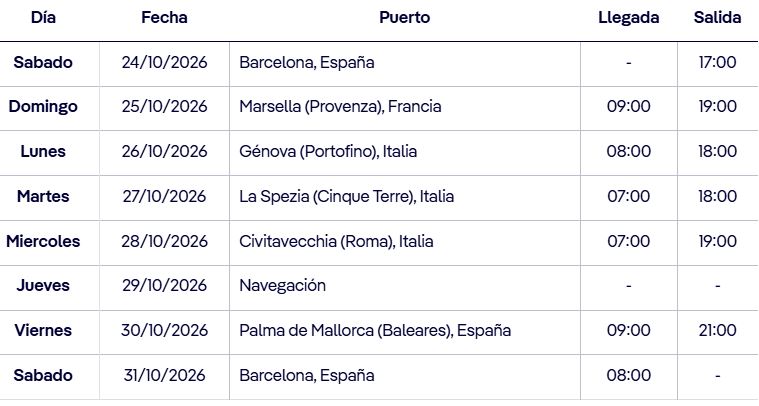Click the date 27/10/2026
Viewport: 759px width, 406px height.
[x=164, y=197]
